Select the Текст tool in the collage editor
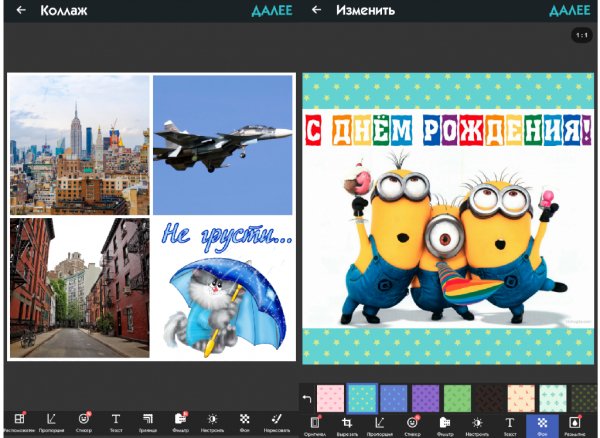Screen dimensions: 600x438 tap(116, 423)
